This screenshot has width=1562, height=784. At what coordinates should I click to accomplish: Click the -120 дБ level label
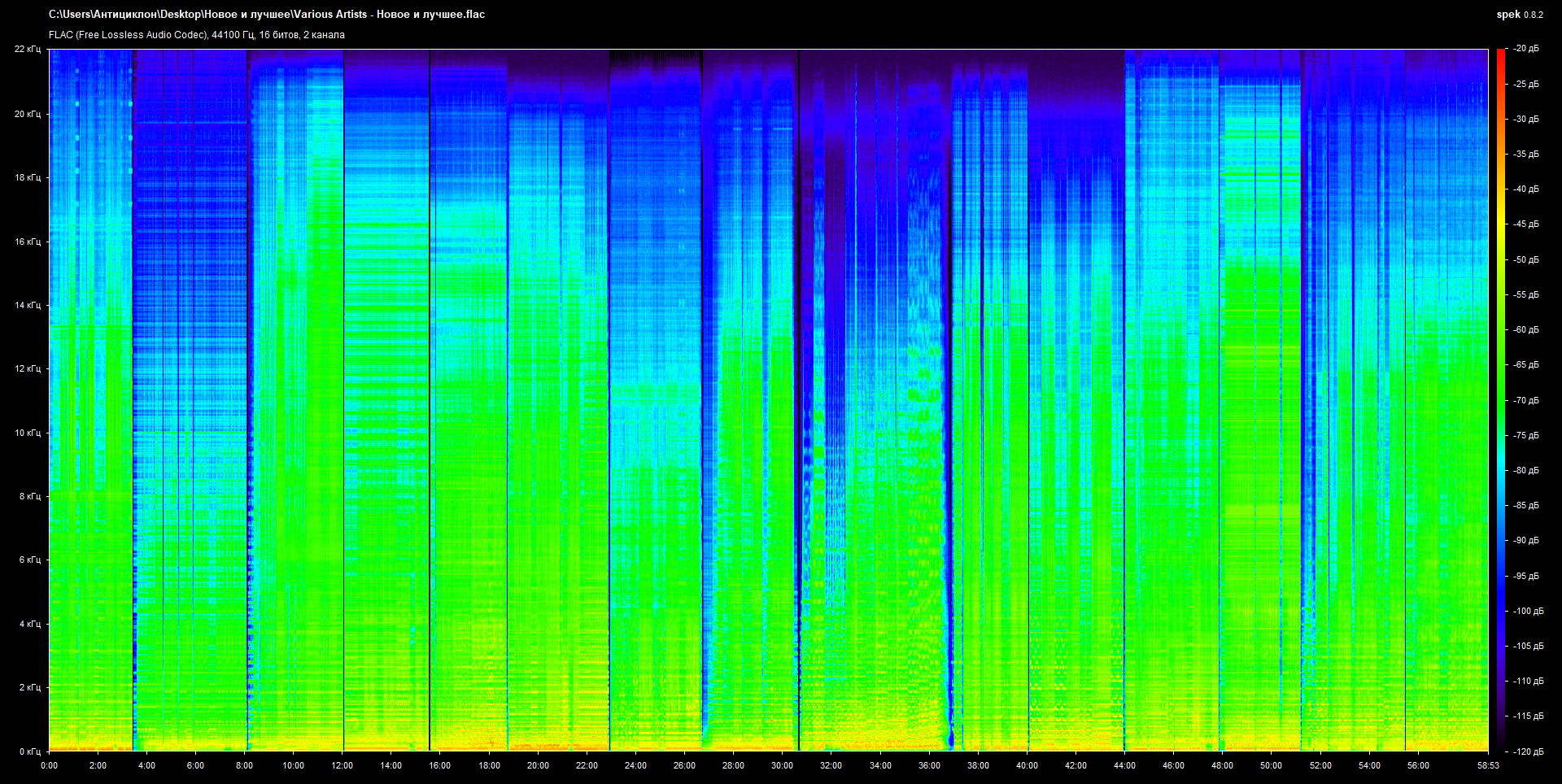point(1528,751)
